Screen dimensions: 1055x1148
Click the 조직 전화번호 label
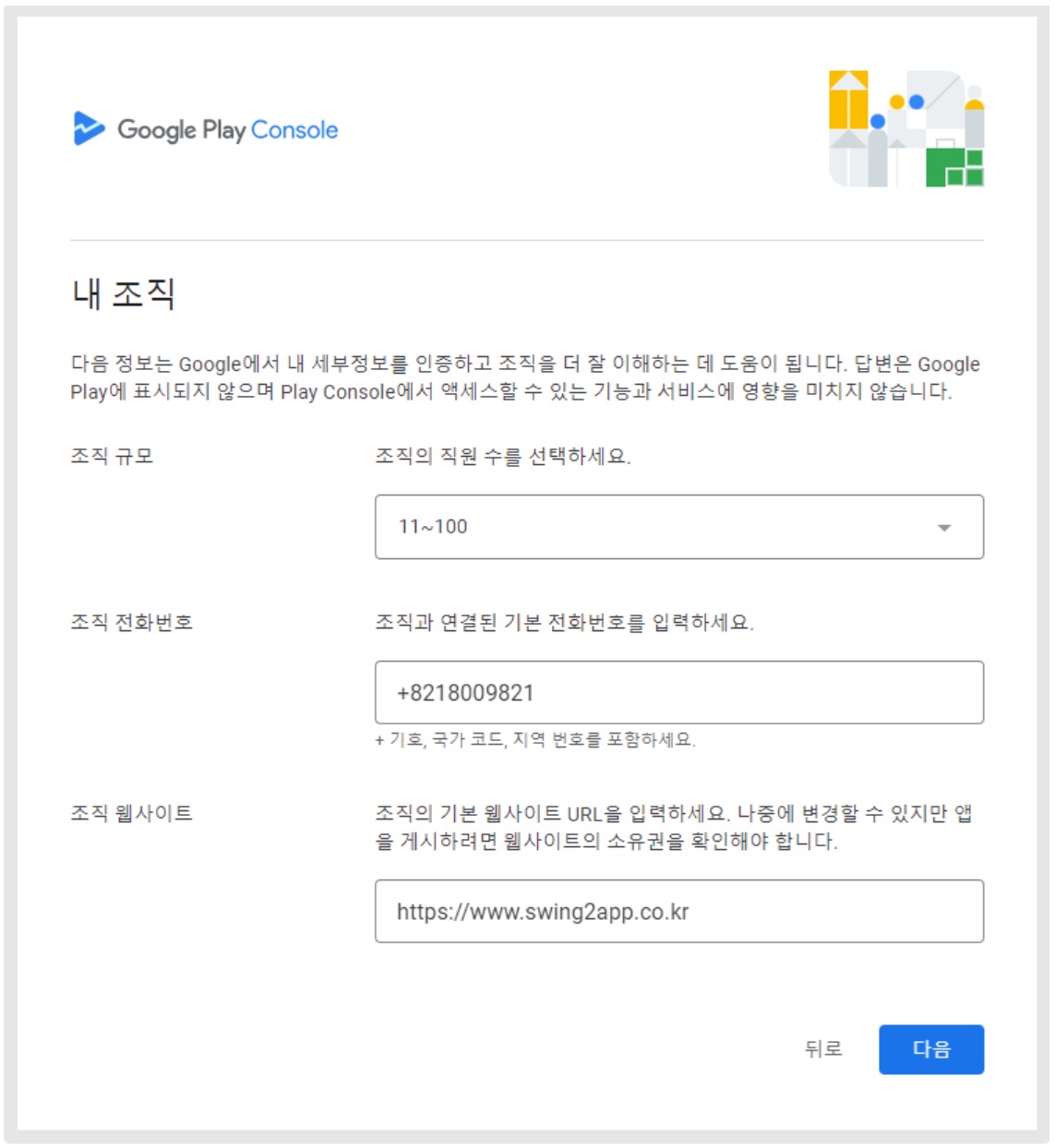pos(131,622)
